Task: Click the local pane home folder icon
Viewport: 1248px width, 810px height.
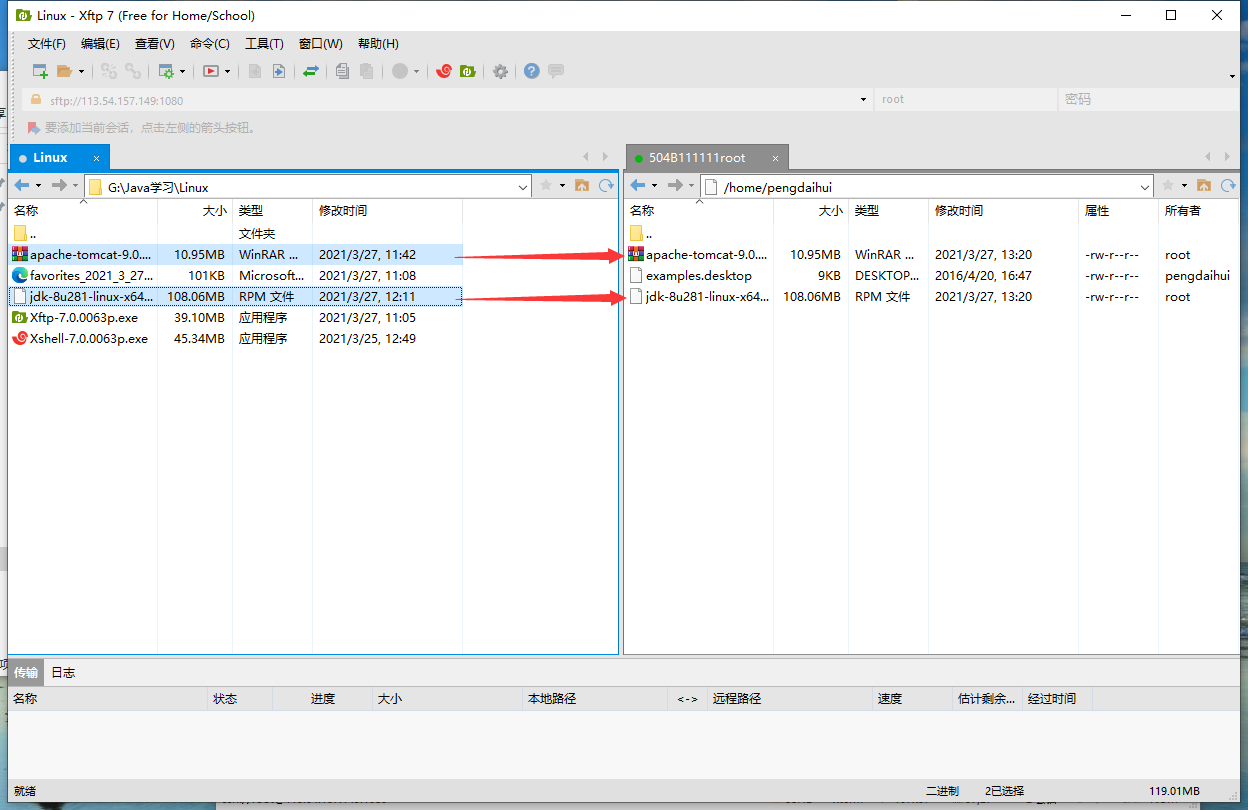Action: click(581, 185)
